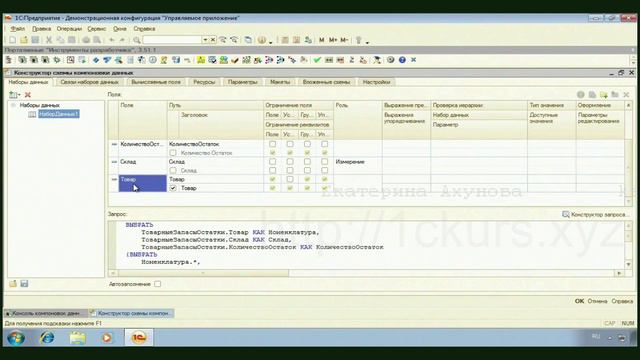Viewport: 640px width, 360px height.
Task: Click the Copy icon in main toolbar
Action: click(60, 40)
